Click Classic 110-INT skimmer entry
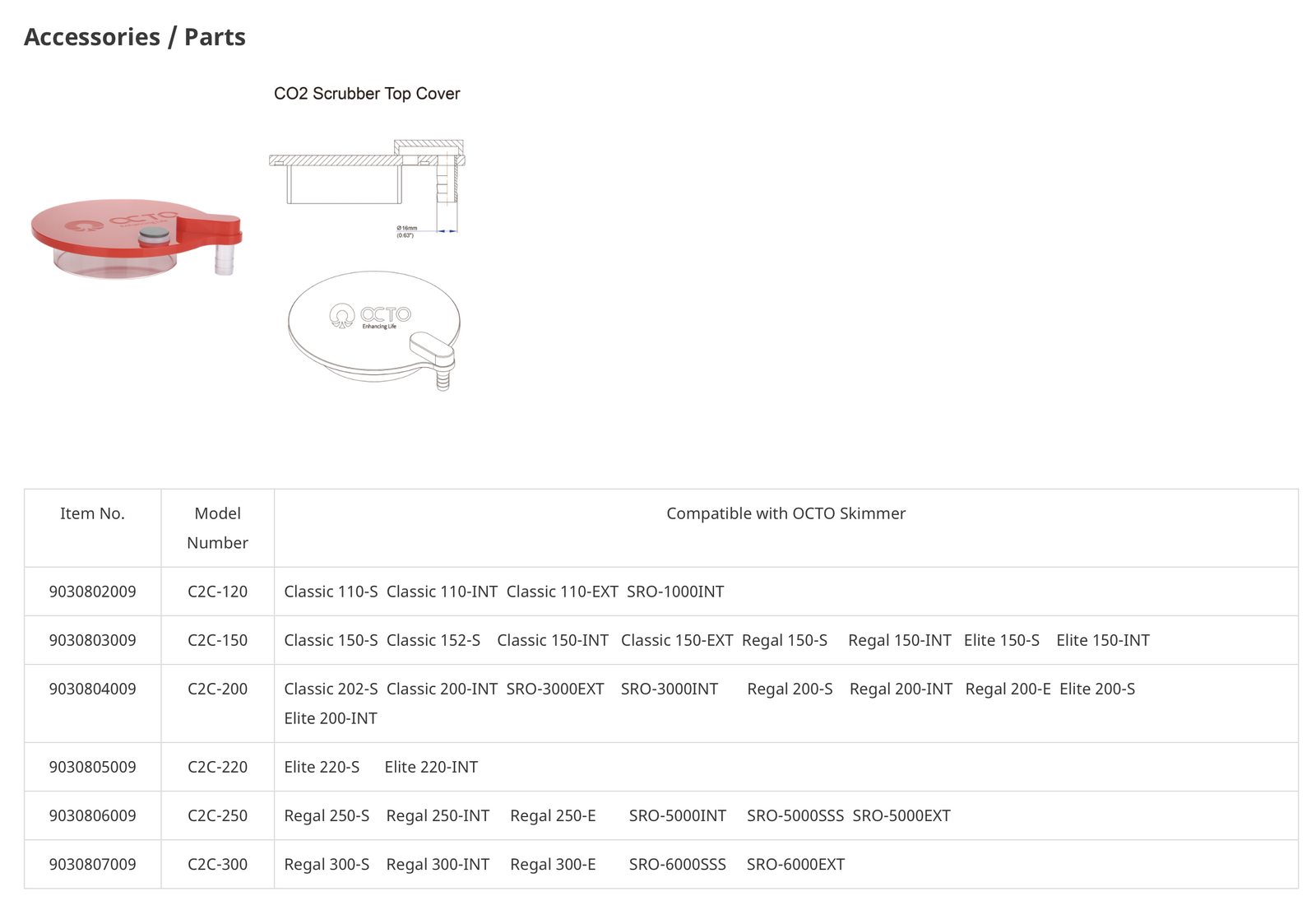The width and height of the screenshot is (1316, 910). coord(442,592)
